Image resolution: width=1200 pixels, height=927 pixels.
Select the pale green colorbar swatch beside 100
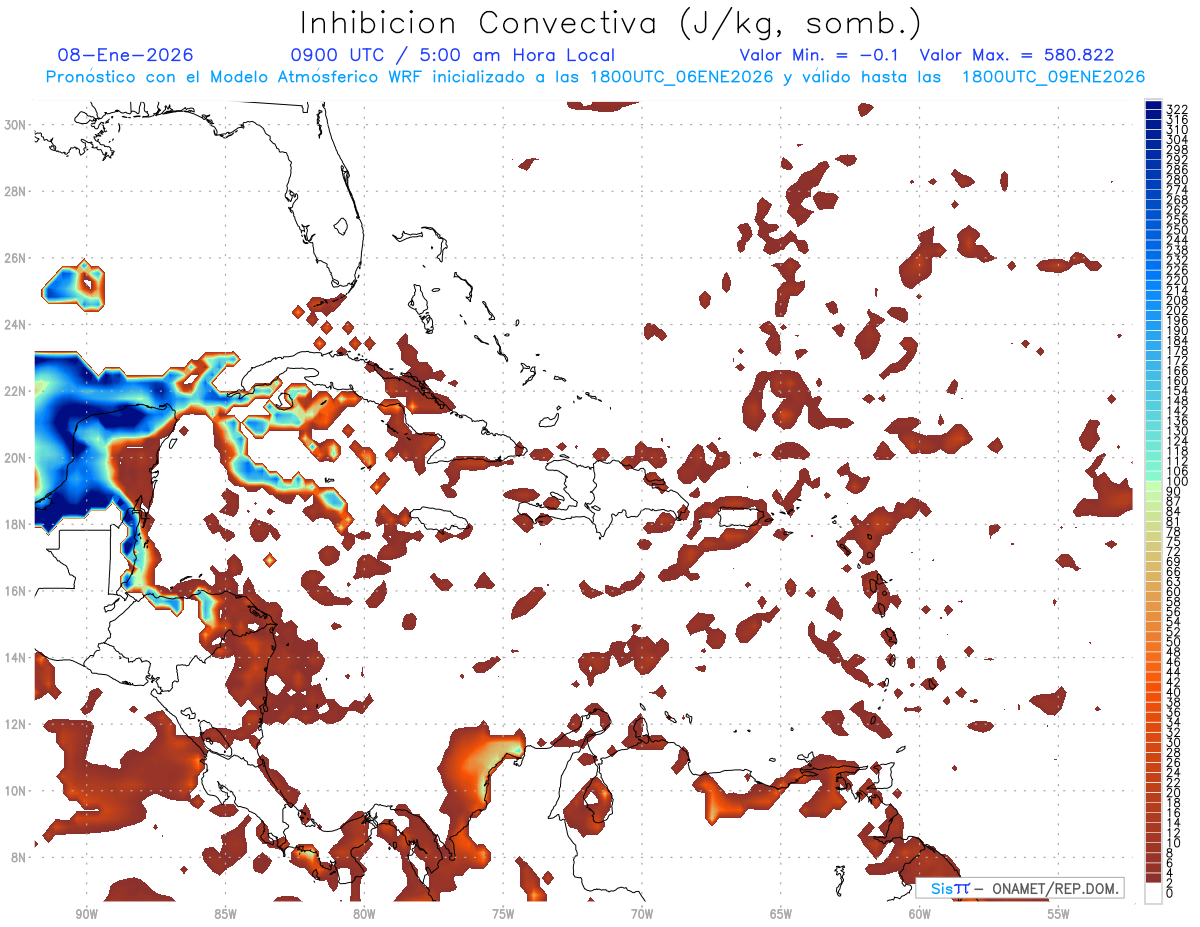1153,484
